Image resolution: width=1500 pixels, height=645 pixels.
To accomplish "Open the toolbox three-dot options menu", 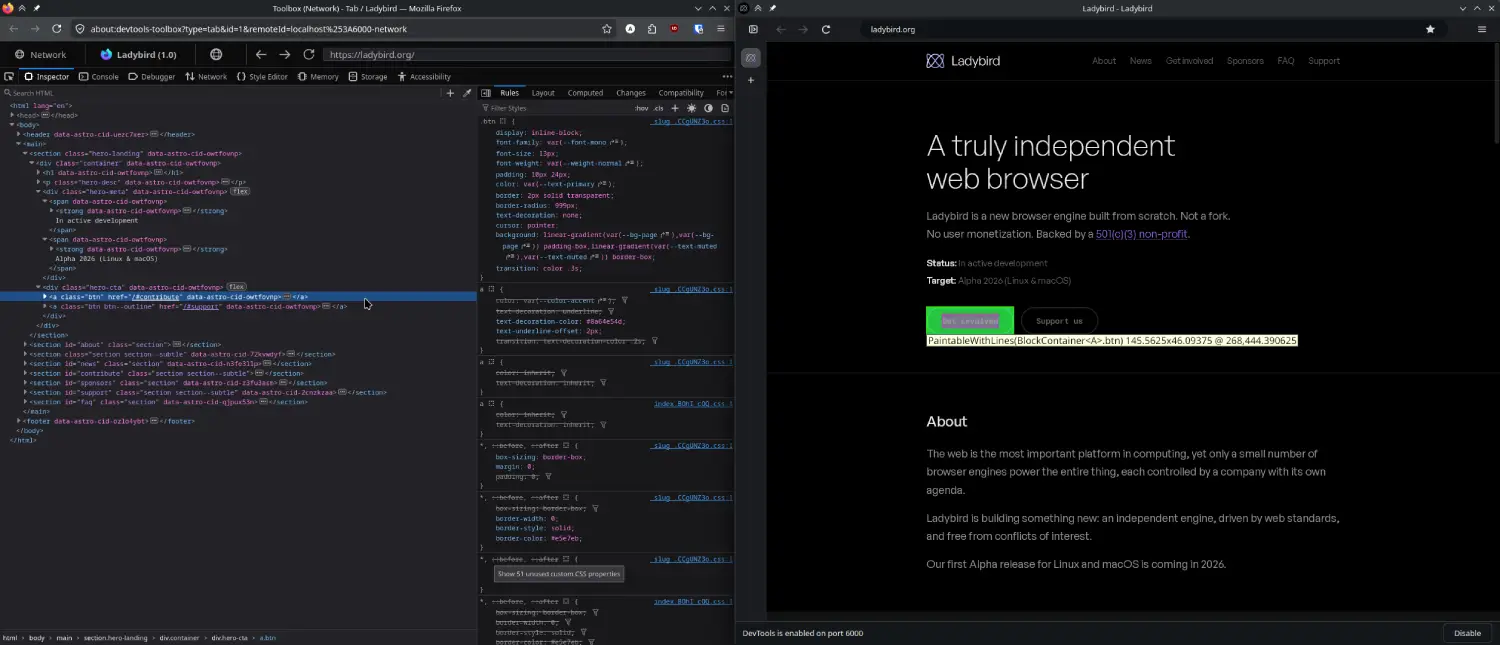I will pos(727,76).
